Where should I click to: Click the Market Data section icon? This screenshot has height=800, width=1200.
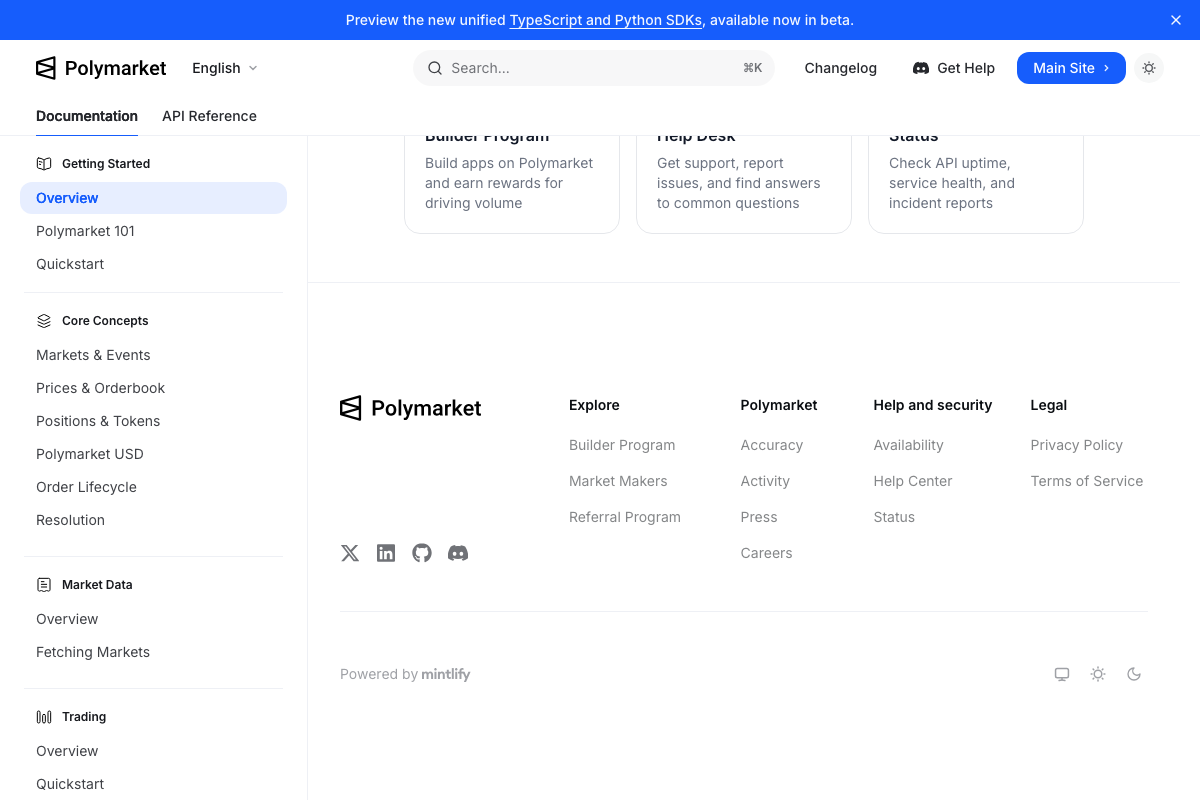44,585
